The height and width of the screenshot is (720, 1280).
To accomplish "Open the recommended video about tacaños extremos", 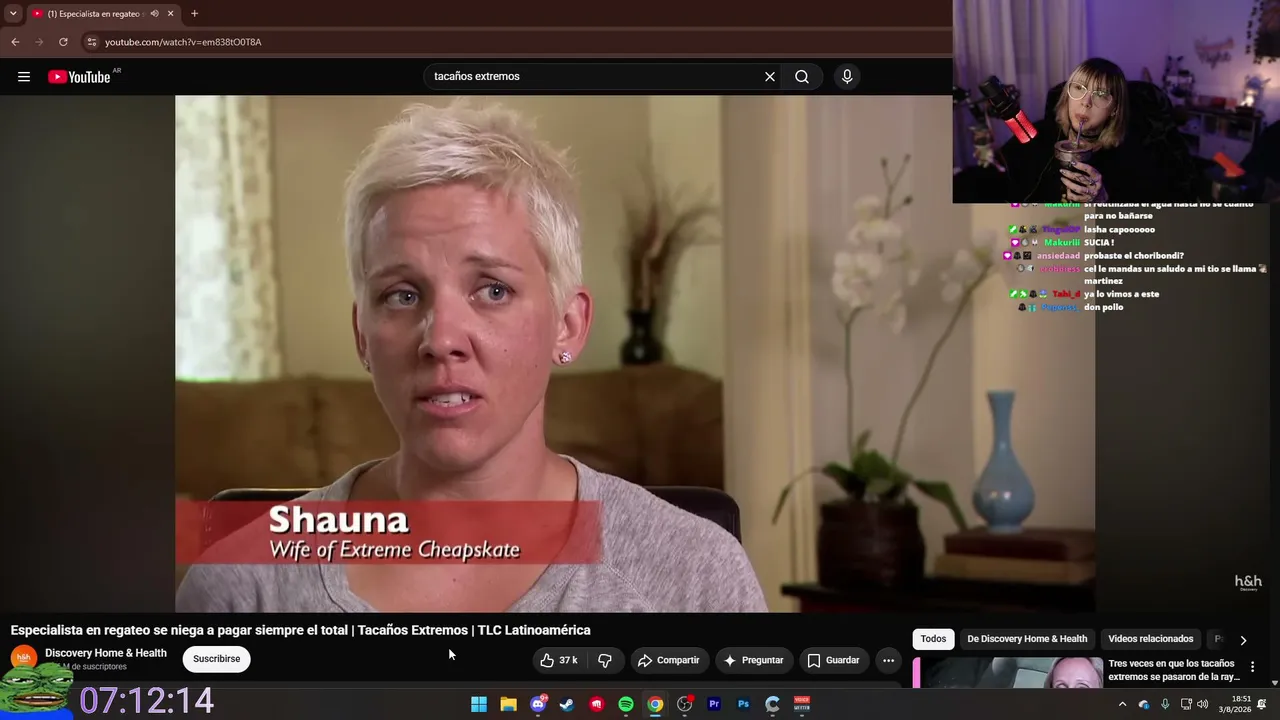I will coord(1173,670).
